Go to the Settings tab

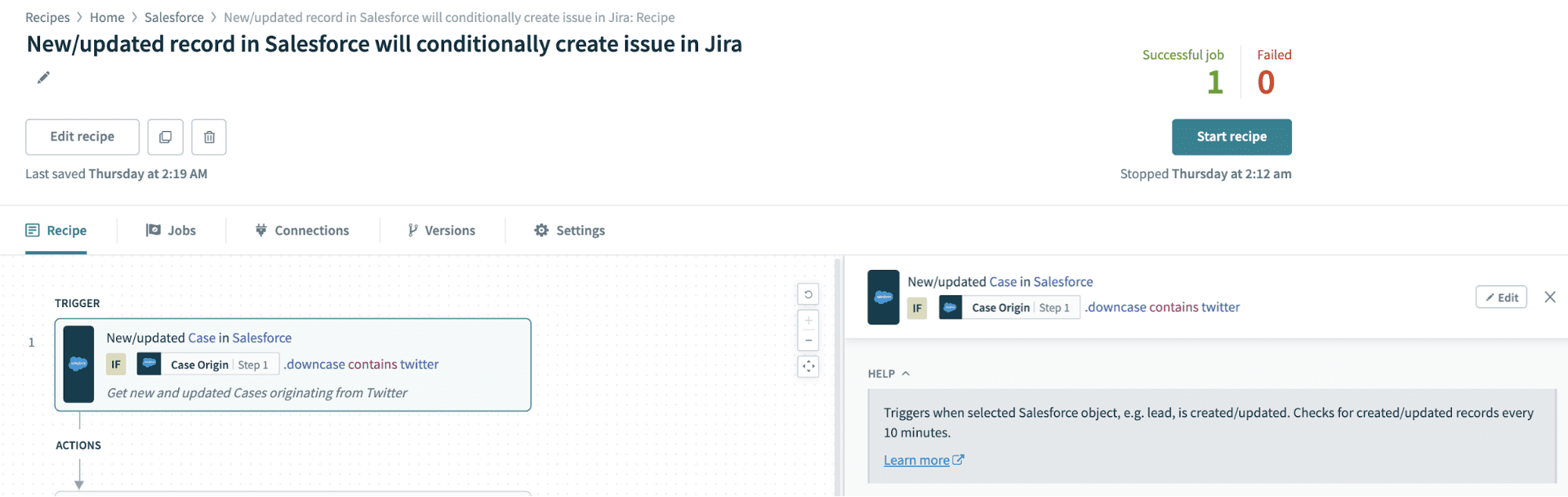[x=569, y=230]
